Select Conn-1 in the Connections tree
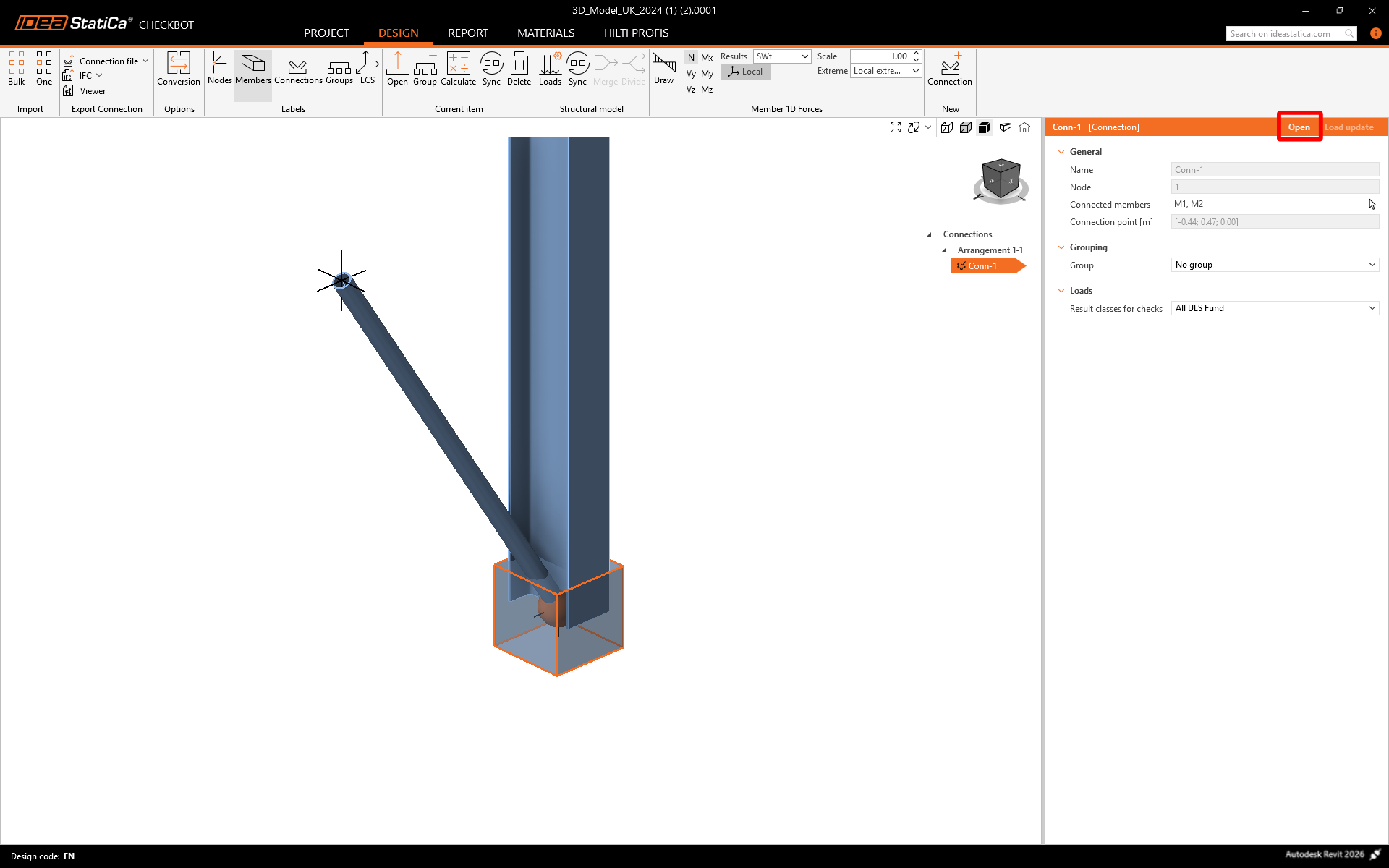The image size is (1389, 868). pyautogui.click(x=982, y=266)
